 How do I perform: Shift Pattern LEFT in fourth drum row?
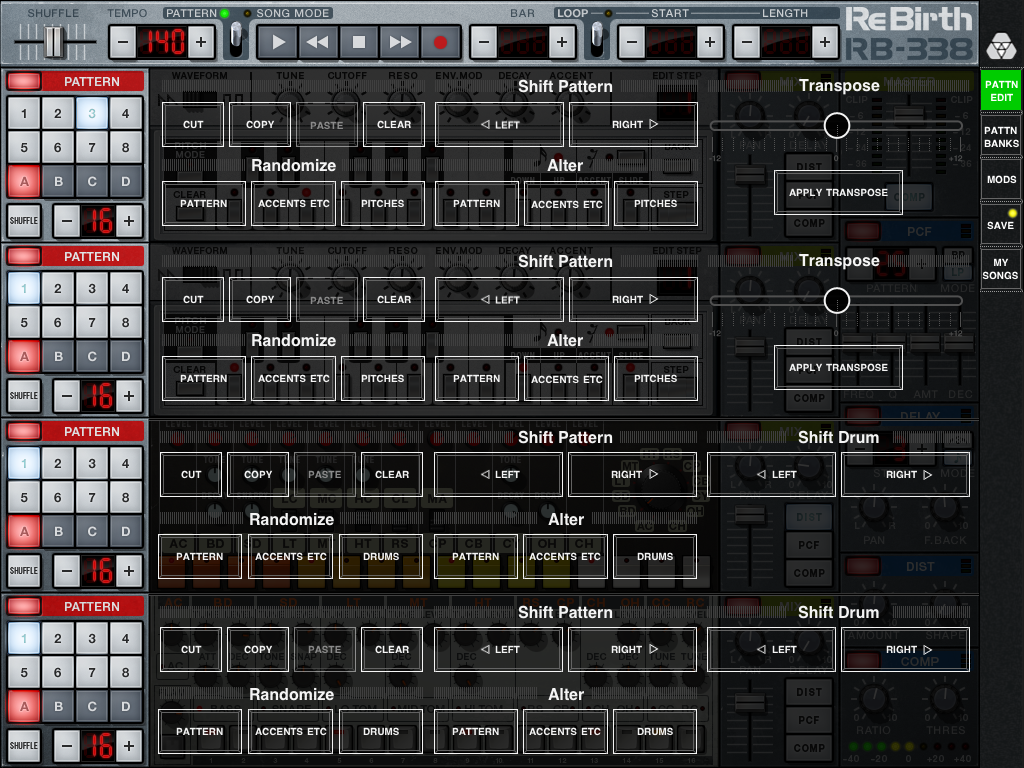(x=498, y=650)
